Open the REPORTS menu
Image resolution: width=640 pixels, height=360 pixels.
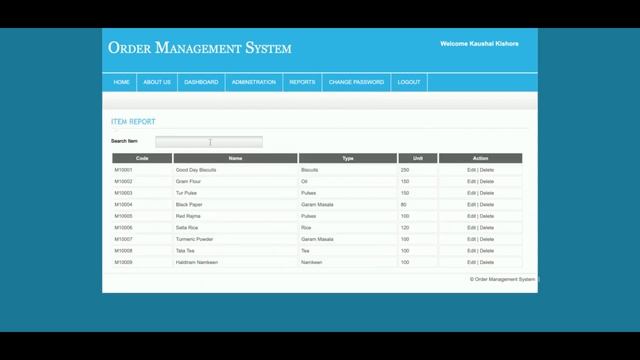[302, 82]
